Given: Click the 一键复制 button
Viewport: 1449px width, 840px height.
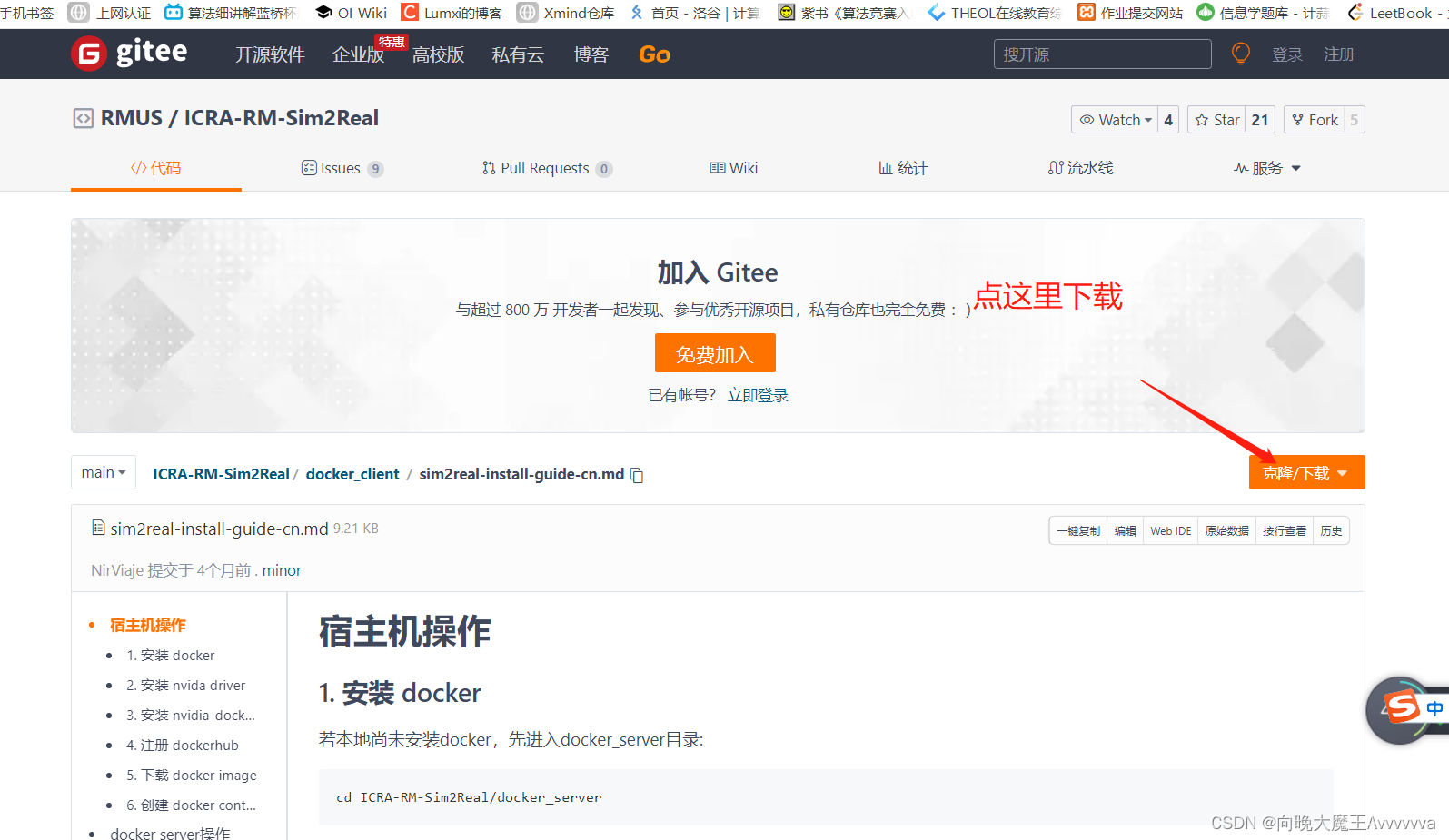Looking at the screenshot, I should (x=1078, y=530).
